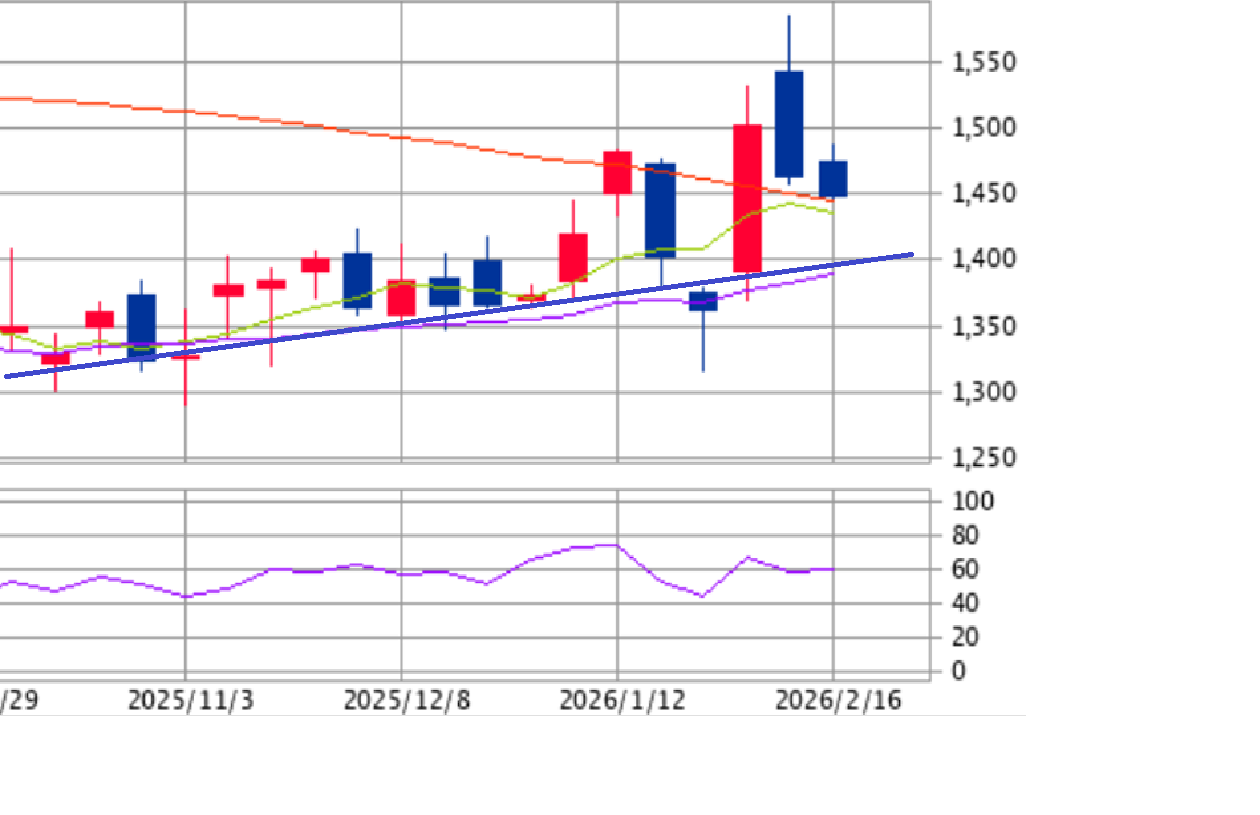Select the 0 label on oscillator axis

click(959, 671)
